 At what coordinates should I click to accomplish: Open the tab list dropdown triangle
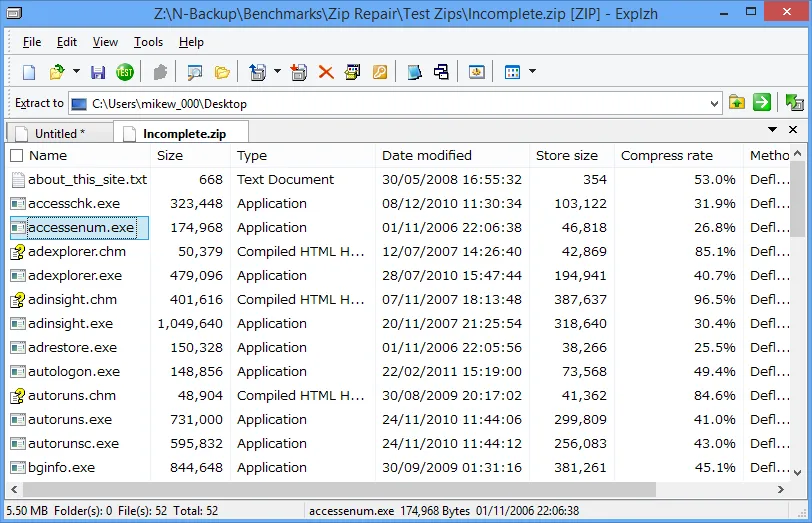pyautogui.click(x=772, y=129)
